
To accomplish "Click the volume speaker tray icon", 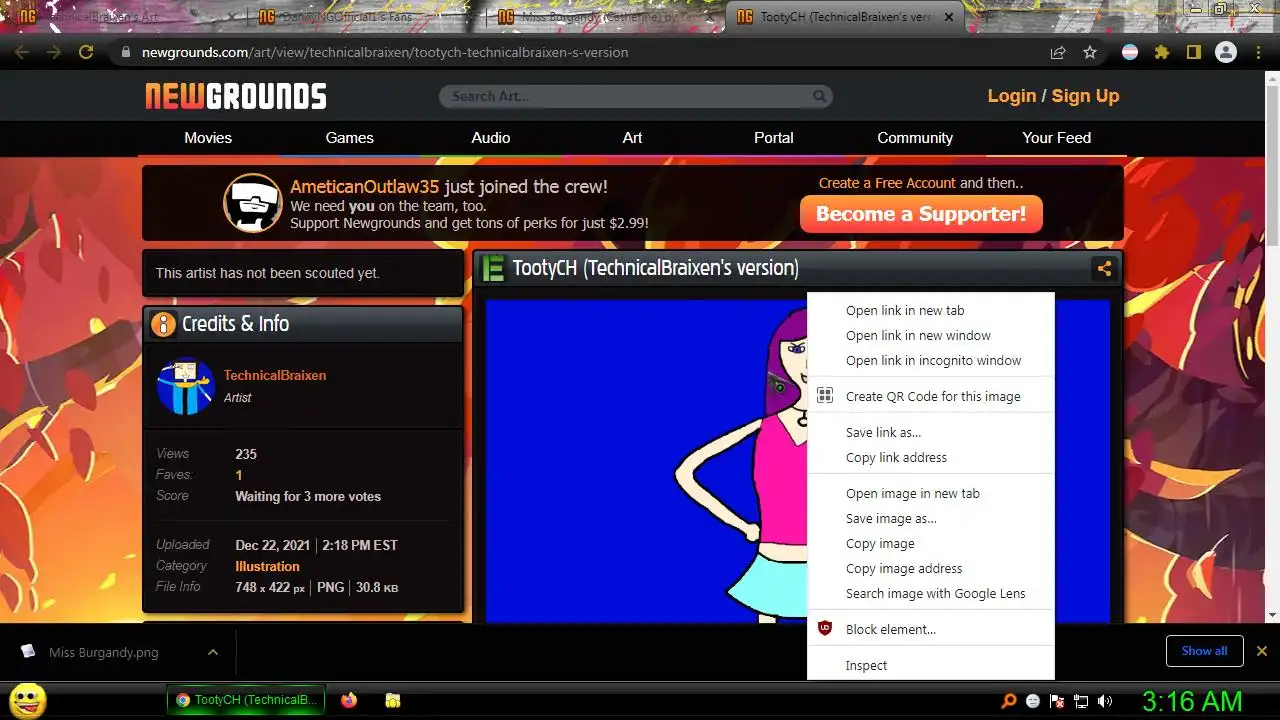I will tap(1105, 701).
